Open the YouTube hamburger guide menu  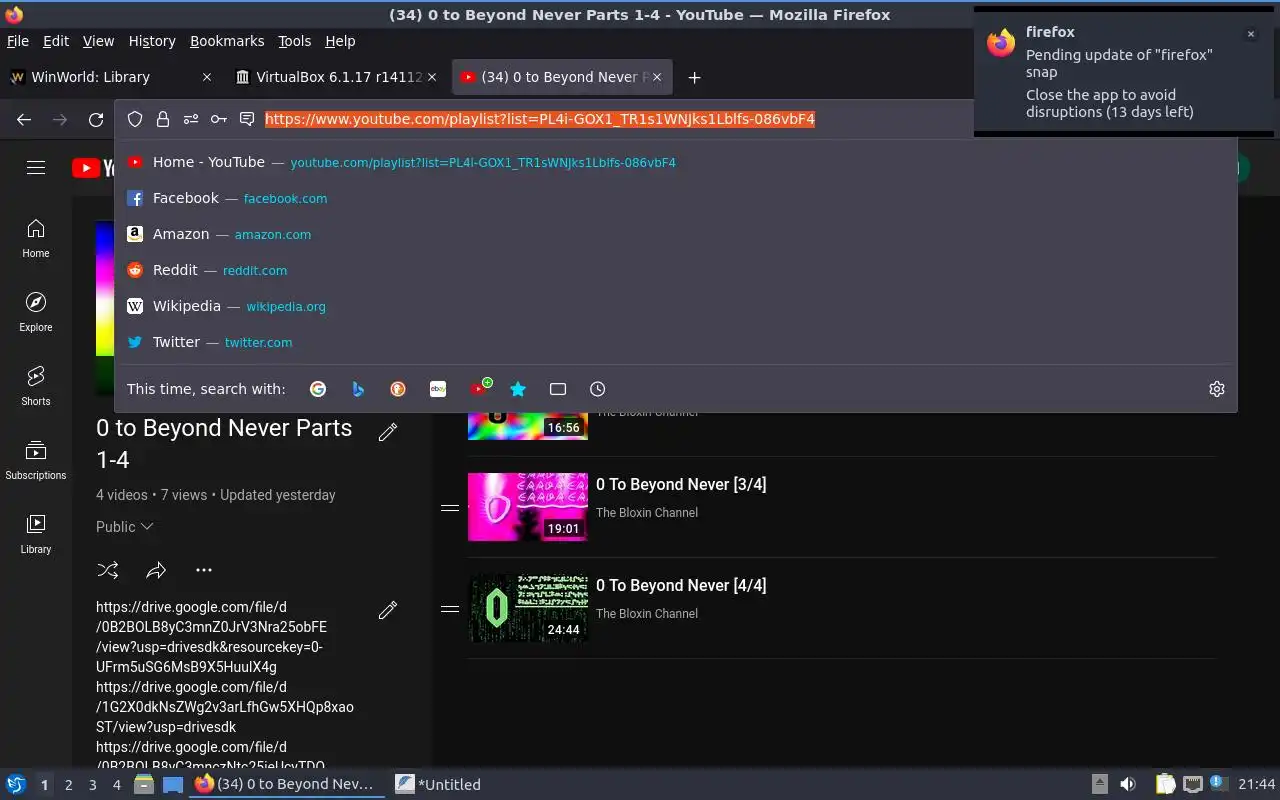(36, 168)
